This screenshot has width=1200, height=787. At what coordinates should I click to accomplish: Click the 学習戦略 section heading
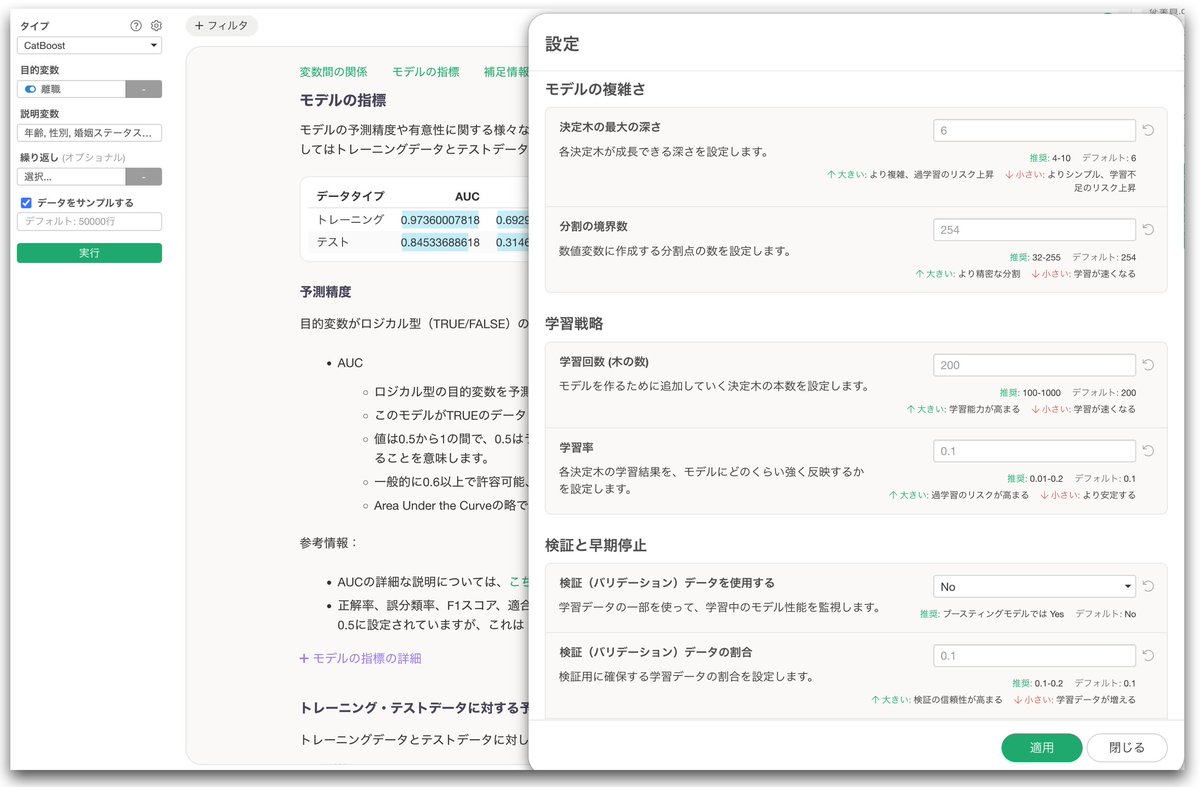pyautogui.click(x=574, y=324)
